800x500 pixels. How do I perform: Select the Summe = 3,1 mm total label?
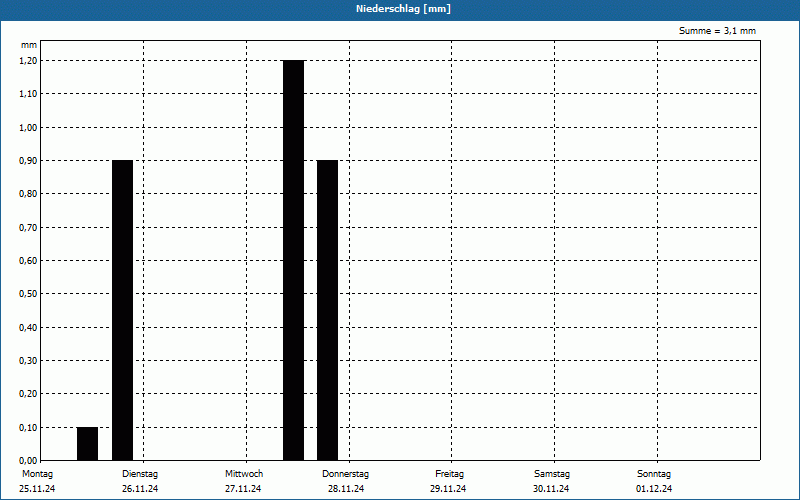click(x=717, y=31)
